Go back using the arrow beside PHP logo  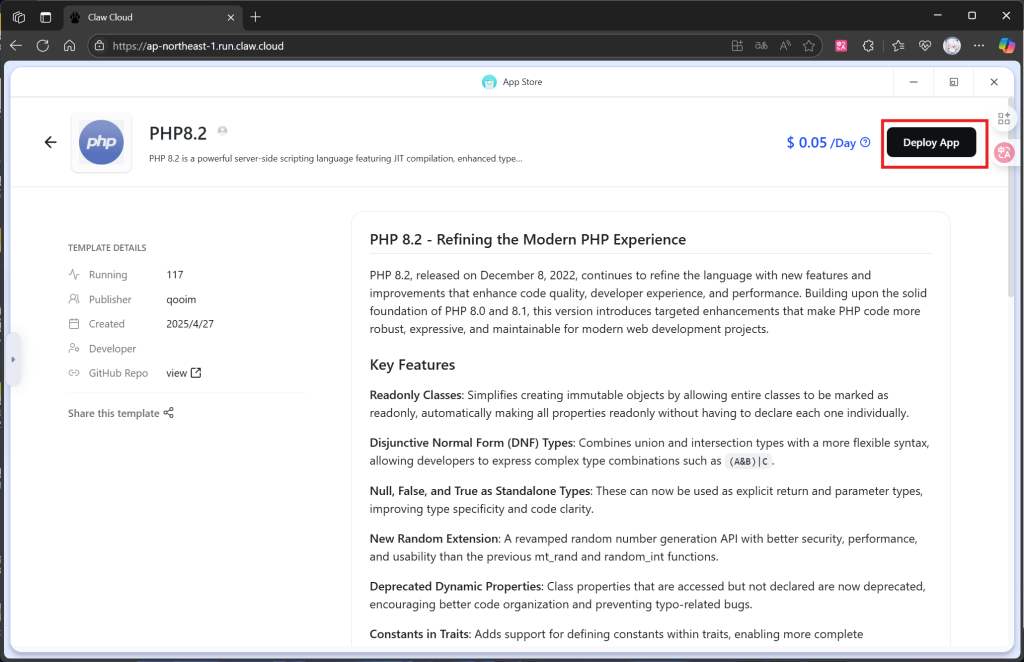point(50,142)
